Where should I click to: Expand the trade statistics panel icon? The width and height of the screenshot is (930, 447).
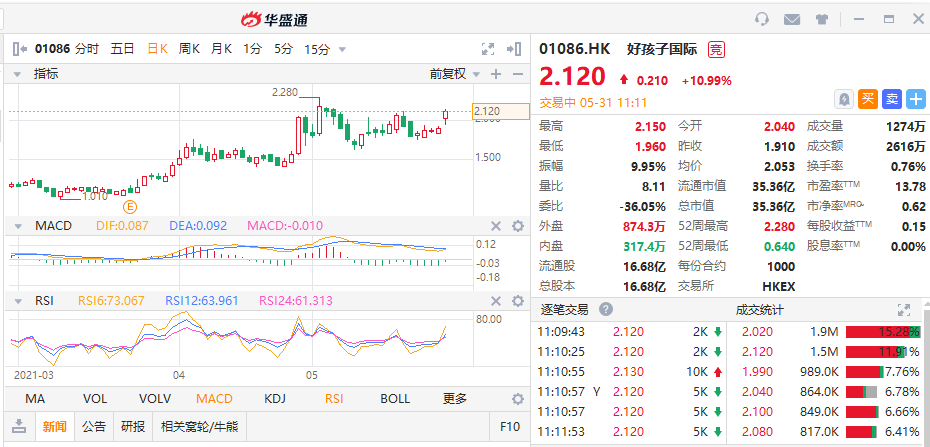903,309
